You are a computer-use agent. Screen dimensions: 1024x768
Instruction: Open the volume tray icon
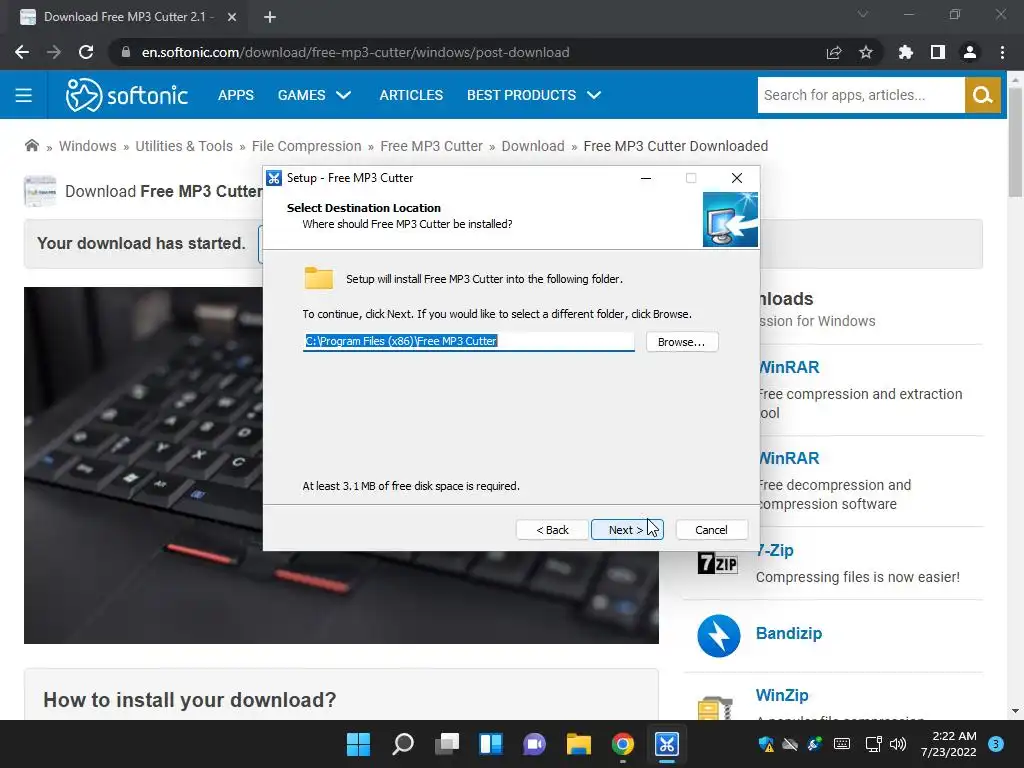[x=898, y=744]
